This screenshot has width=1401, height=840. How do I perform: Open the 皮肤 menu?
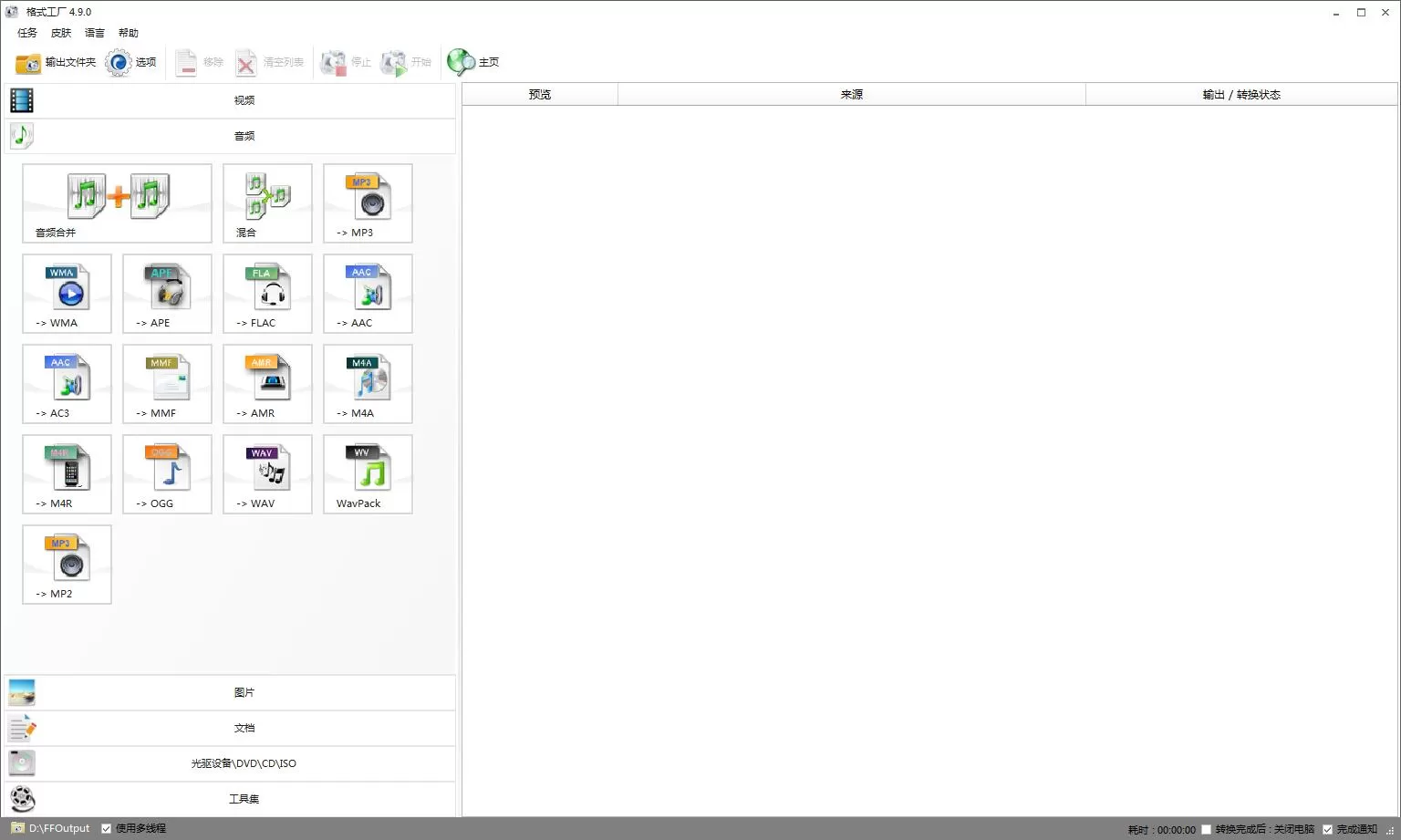pyautogui.click(x=61, y=33)
